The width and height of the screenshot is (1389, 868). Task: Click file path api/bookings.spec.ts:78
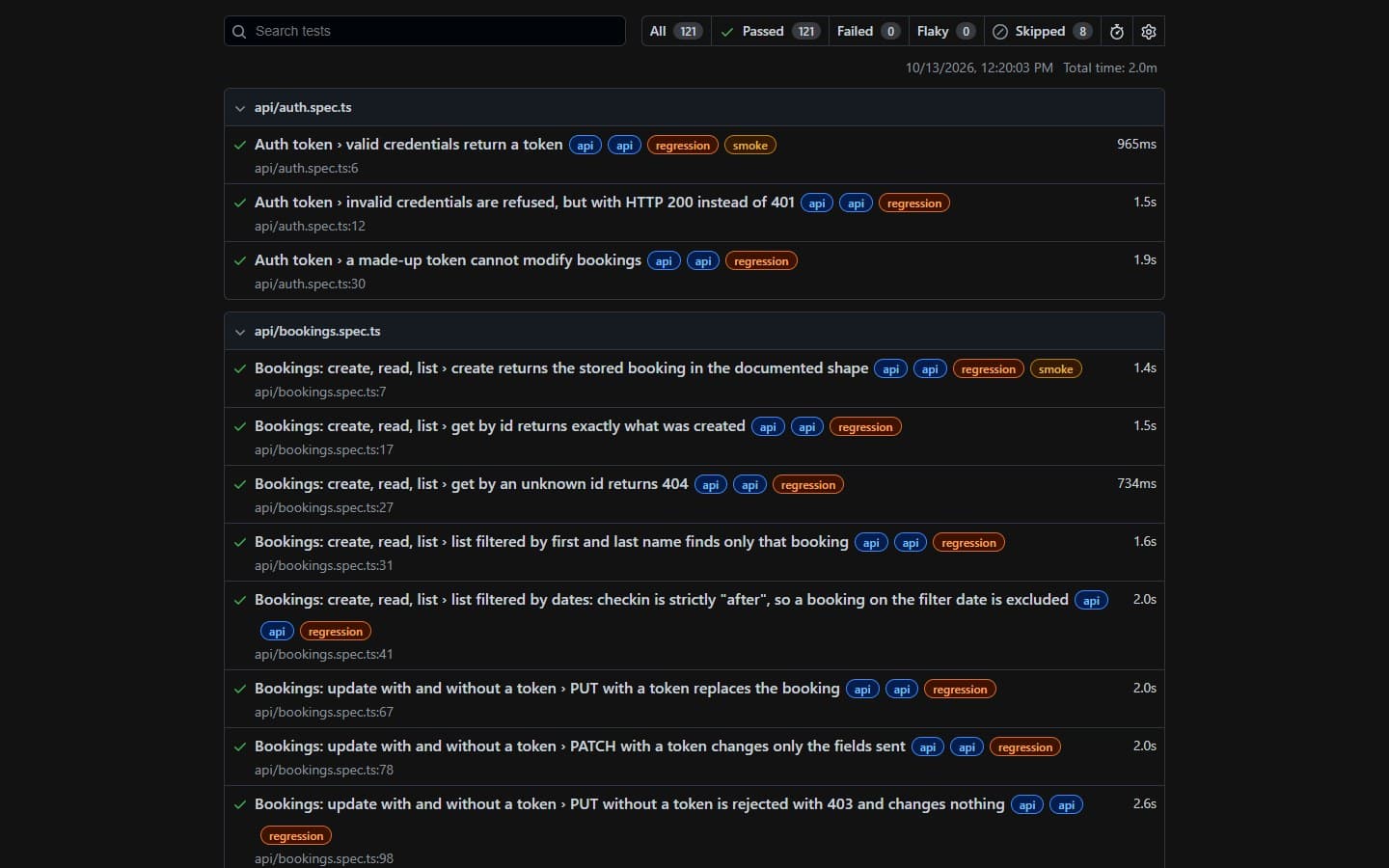pos(324,770)
